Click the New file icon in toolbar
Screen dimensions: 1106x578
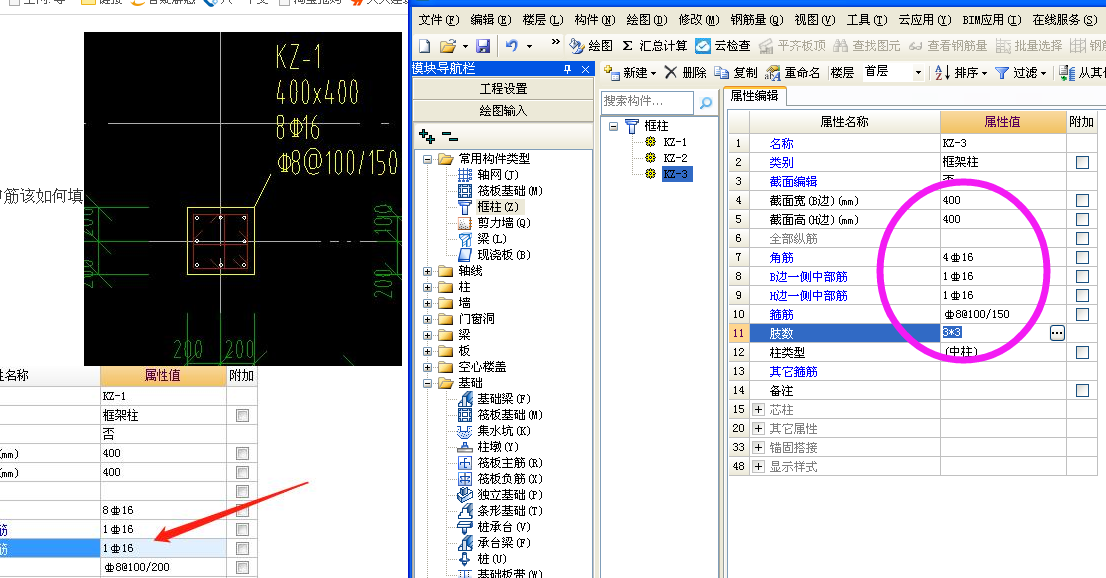pyautogui.click(x=425, y=46)
